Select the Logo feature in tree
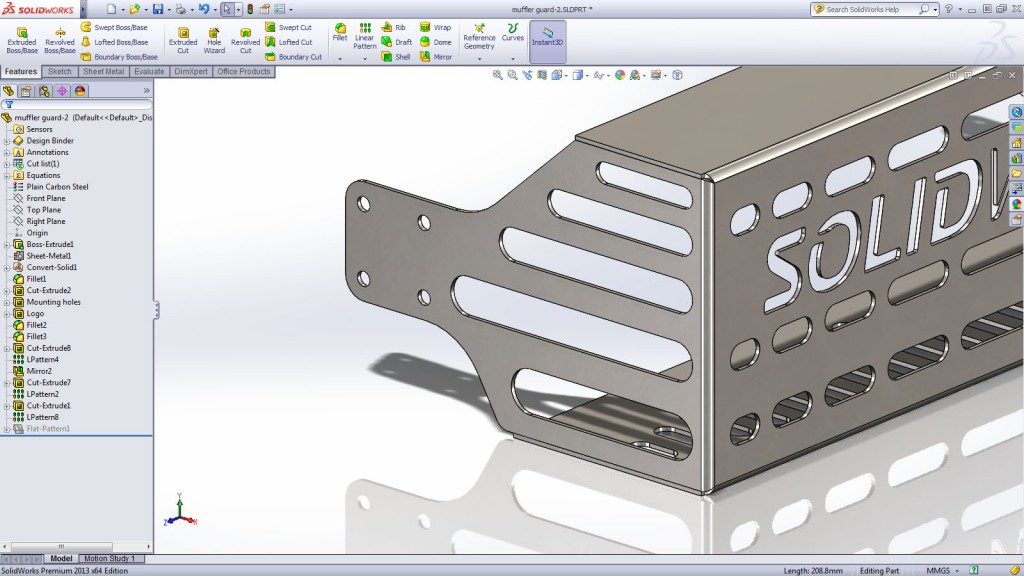The width and height of the screenshot is (1024, 576). 29,313
